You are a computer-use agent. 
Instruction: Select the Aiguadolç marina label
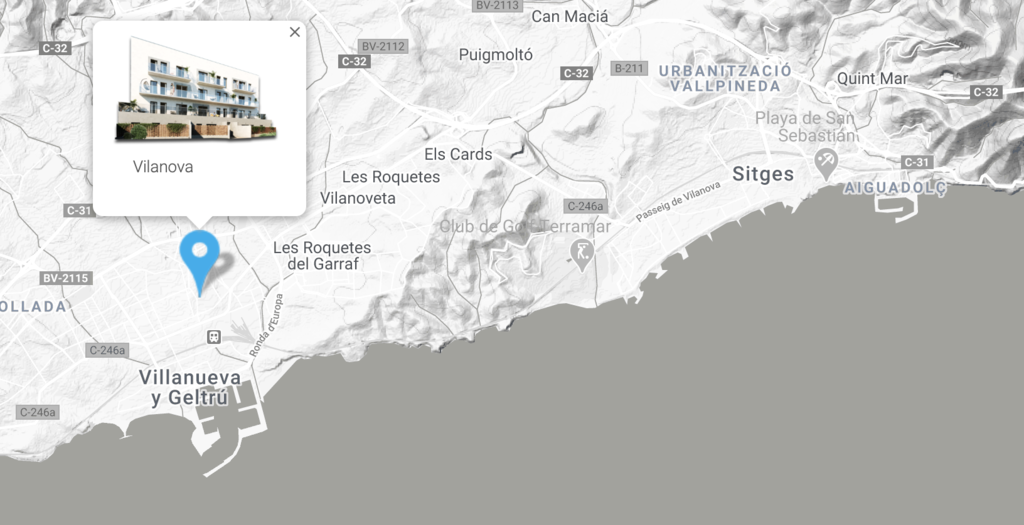tap(895, 188)
